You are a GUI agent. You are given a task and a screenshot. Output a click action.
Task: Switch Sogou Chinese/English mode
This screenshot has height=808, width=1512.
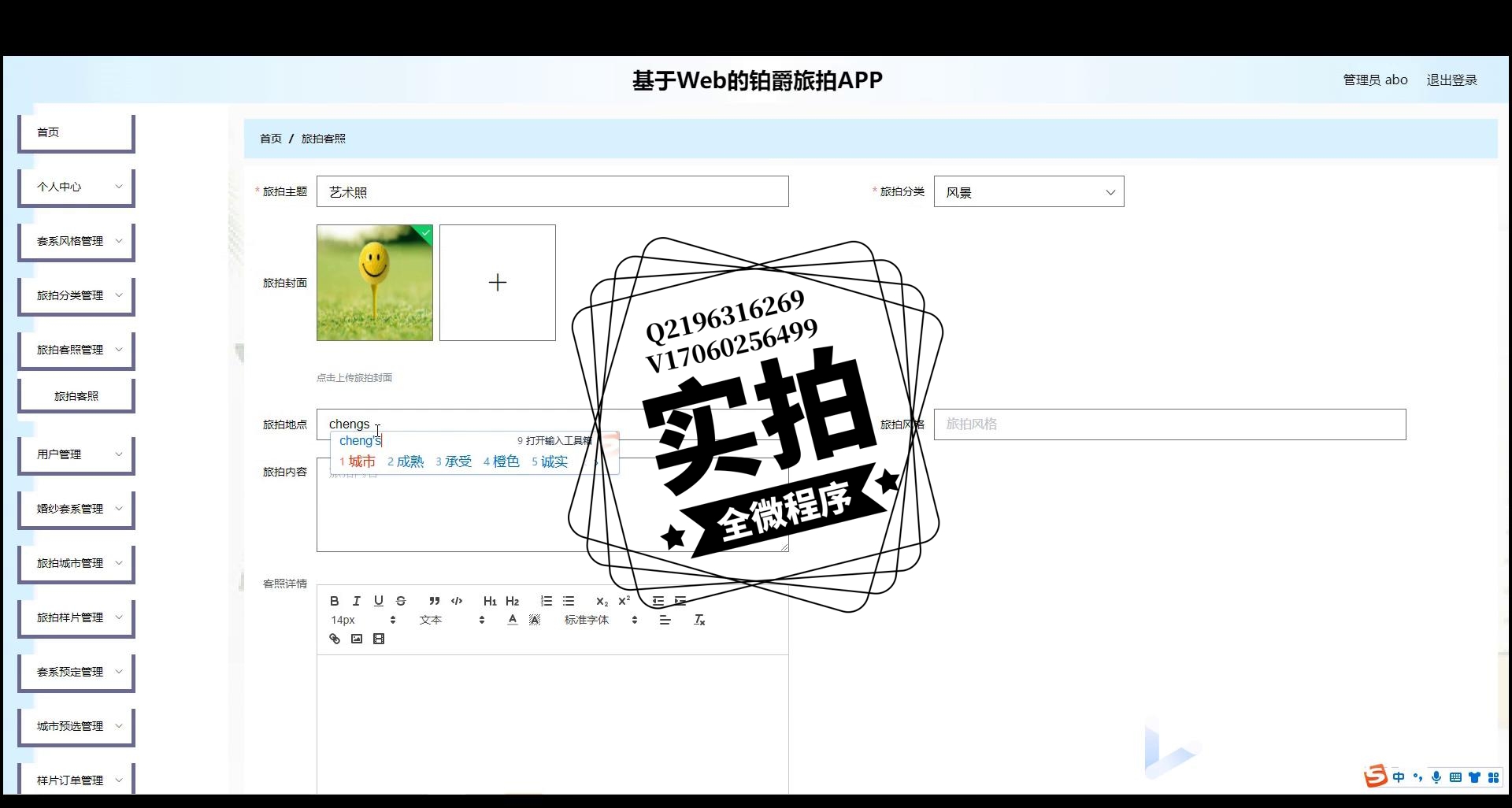coord(1399,777)
